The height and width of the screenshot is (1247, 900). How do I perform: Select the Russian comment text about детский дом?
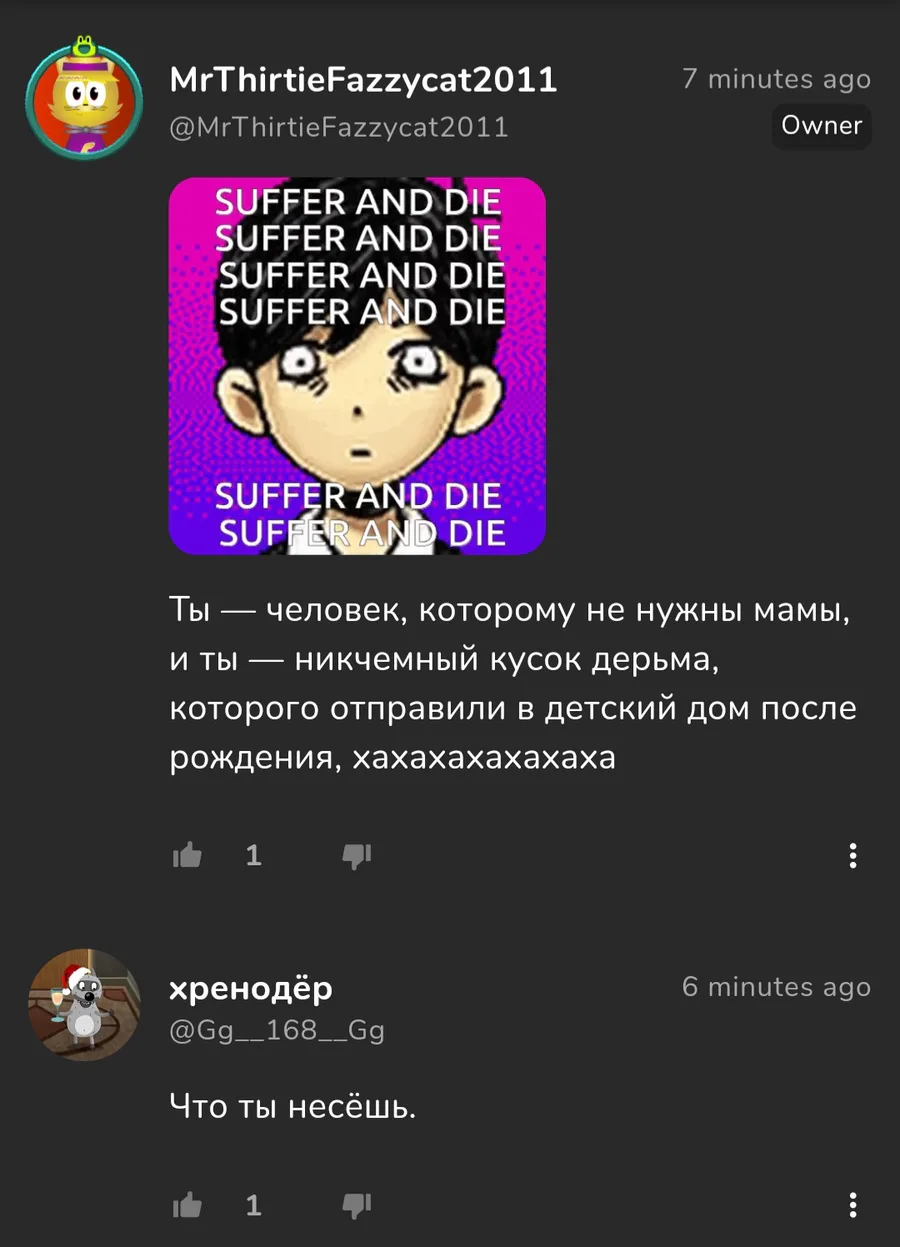[513, 684]
